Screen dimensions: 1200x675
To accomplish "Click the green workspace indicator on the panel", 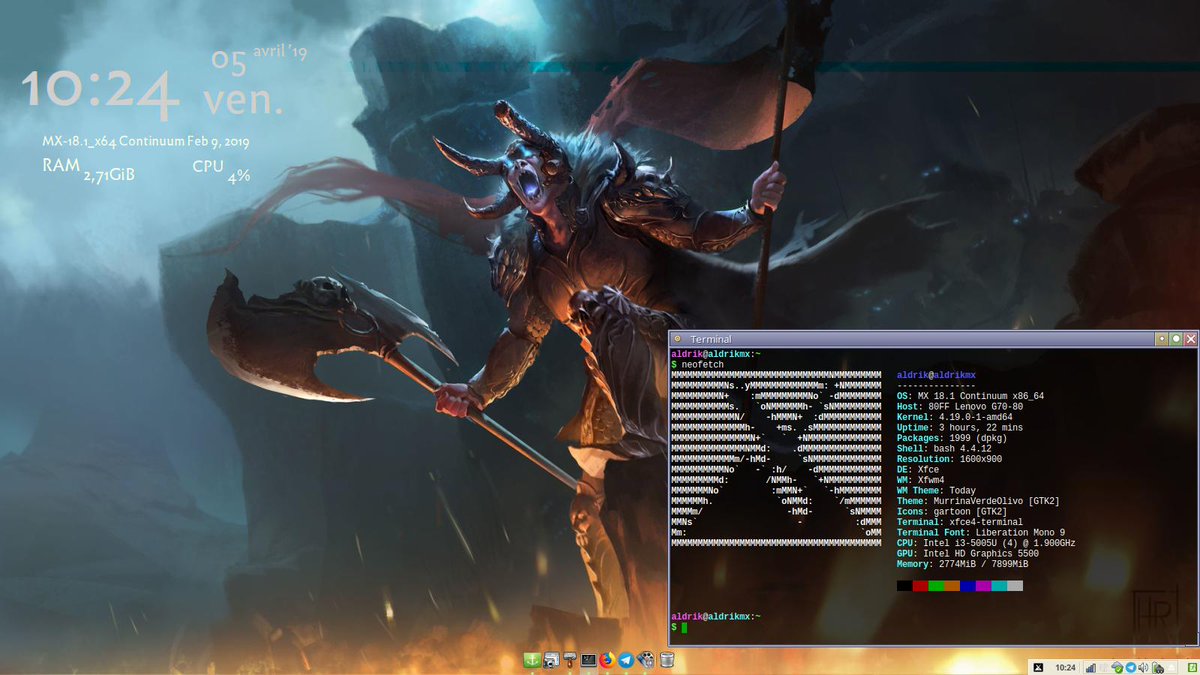I will click(x=1191, y=666).
